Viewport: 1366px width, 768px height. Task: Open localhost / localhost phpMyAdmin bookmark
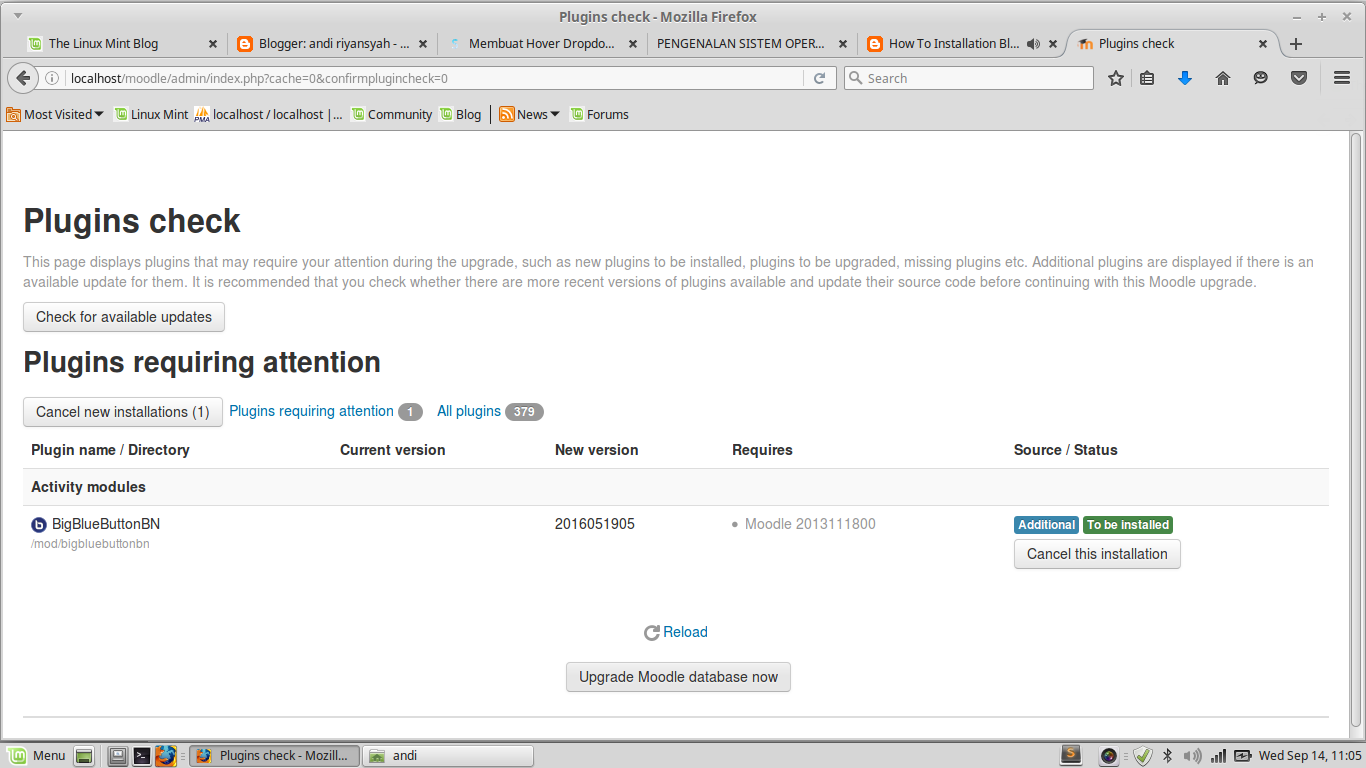point(269,114)
